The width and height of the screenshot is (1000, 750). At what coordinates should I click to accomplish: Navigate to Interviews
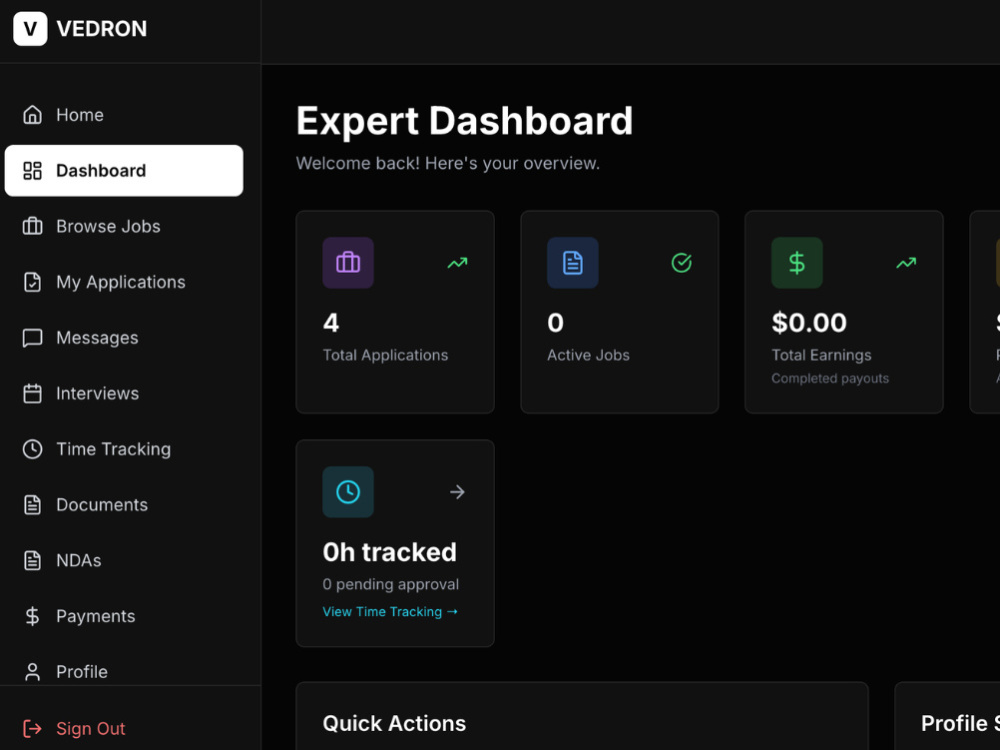tap(124, 393)
